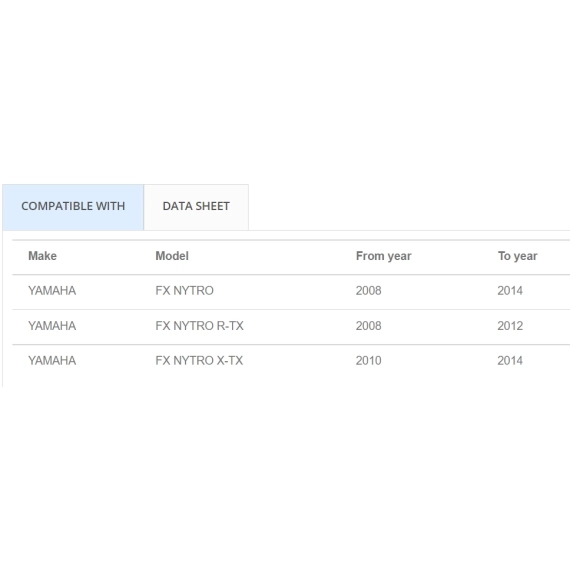Click blank panel area beneath the X-TX row
Screen dimensions: 570x570
coord(286,382)
